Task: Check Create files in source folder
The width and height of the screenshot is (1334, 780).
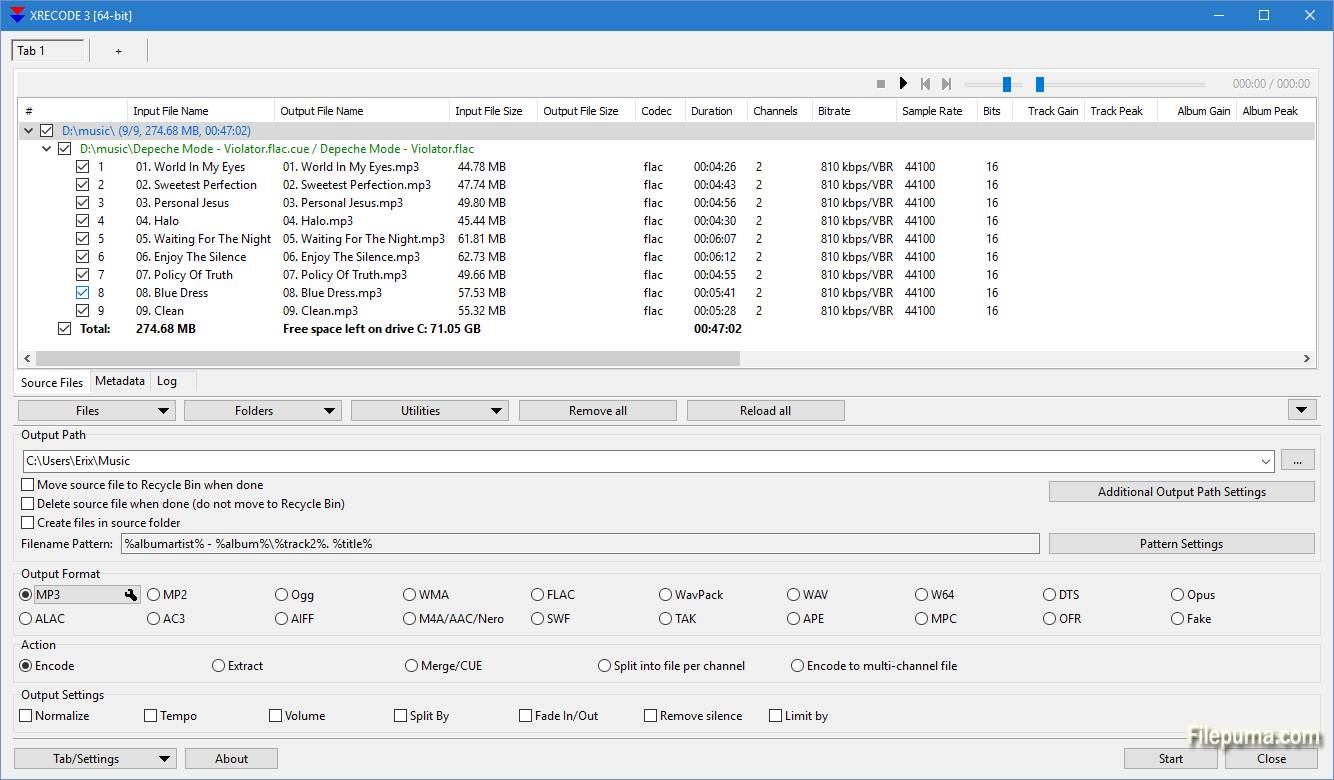Action: point(28,523)
